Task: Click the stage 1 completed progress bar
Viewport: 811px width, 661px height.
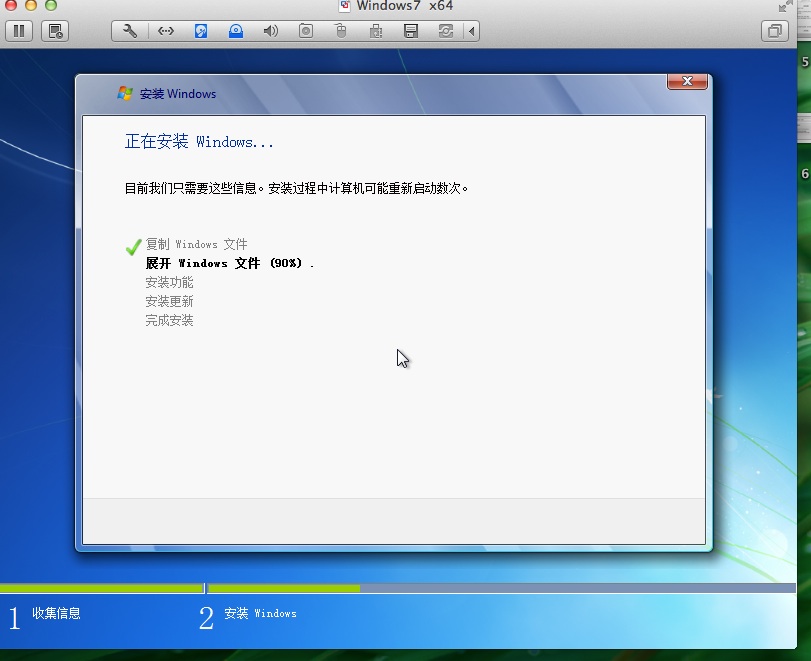Action: (x=101, y=588)
